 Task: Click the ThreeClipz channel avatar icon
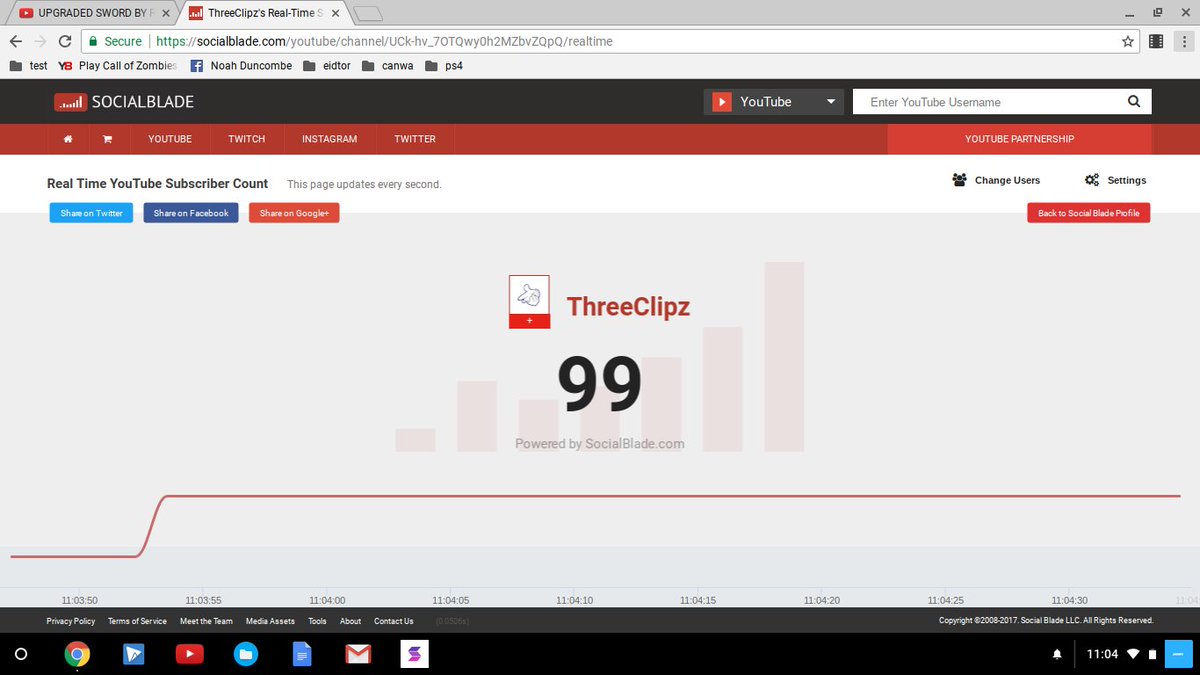[528, 299]
